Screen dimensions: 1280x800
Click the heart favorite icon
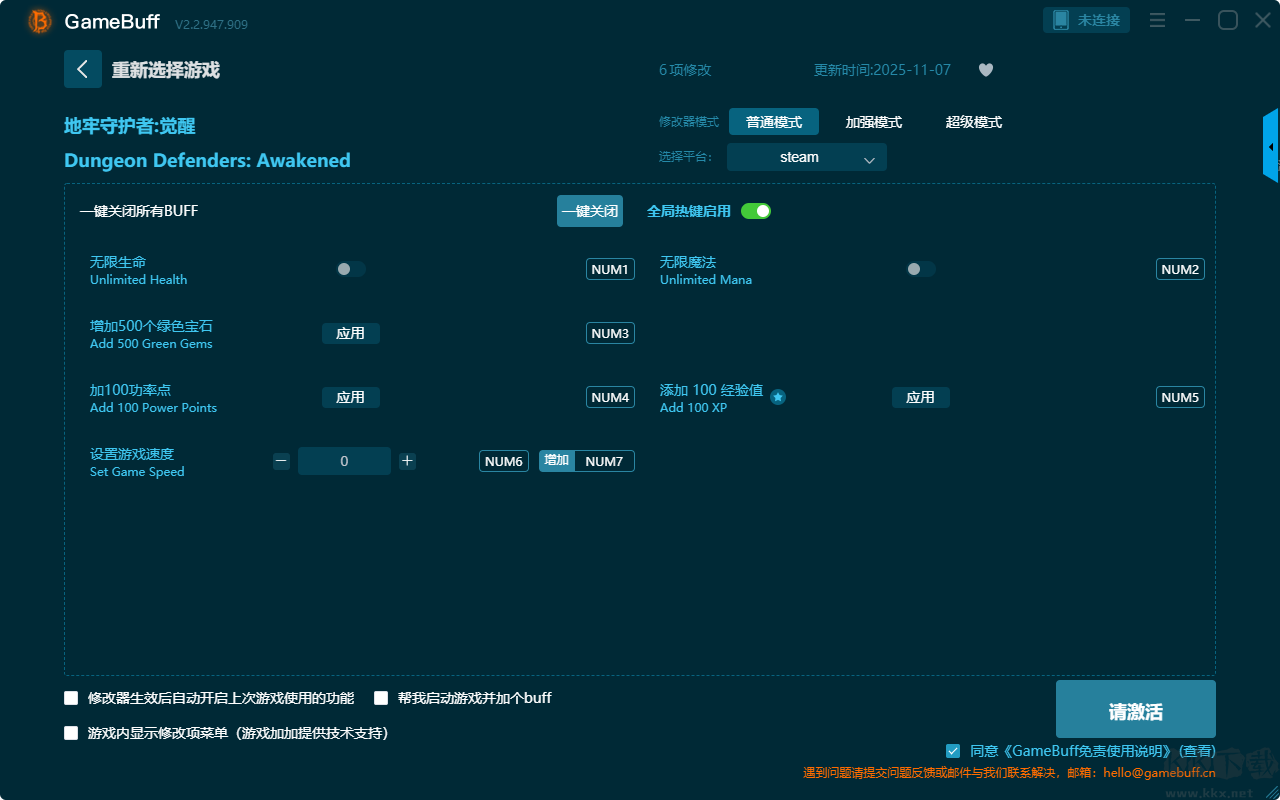click(985, 70)
